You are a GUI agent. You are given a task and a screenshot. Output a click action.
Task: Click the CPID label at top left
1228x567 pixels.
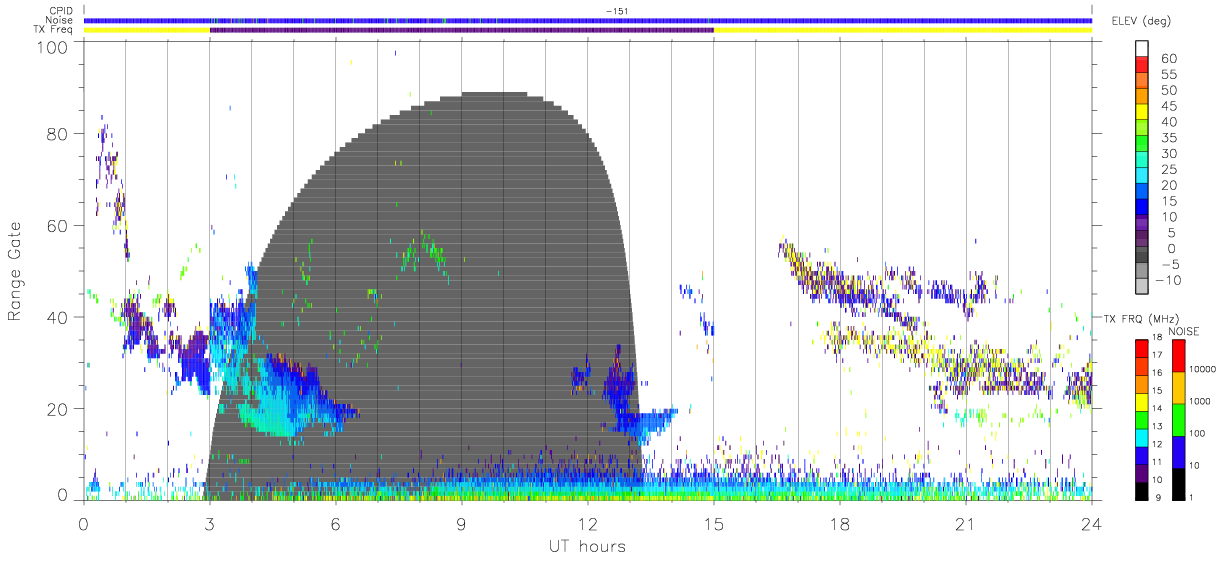[62, 11]
